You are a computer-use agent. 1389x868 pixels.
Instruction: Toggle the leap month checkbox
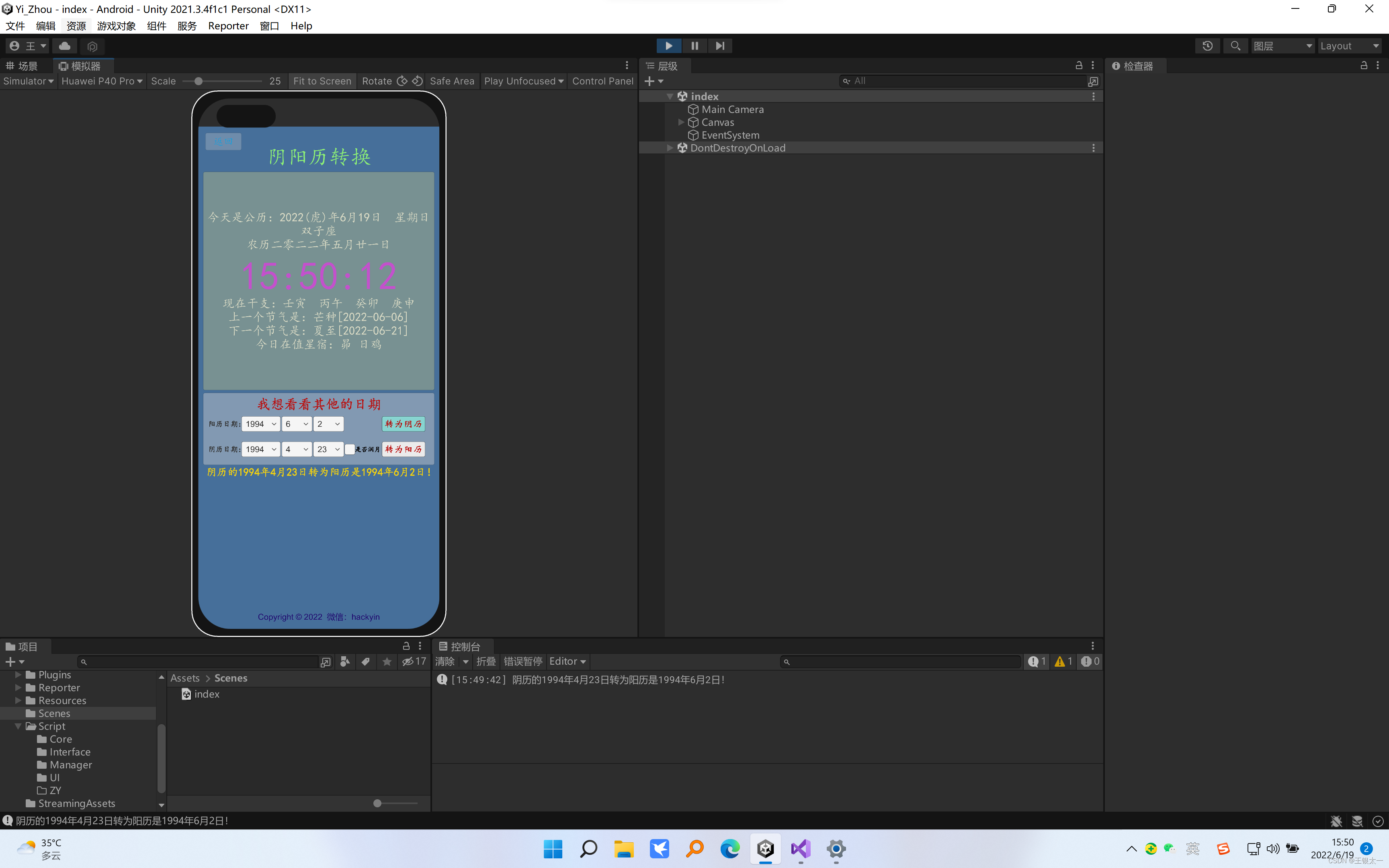349,449
